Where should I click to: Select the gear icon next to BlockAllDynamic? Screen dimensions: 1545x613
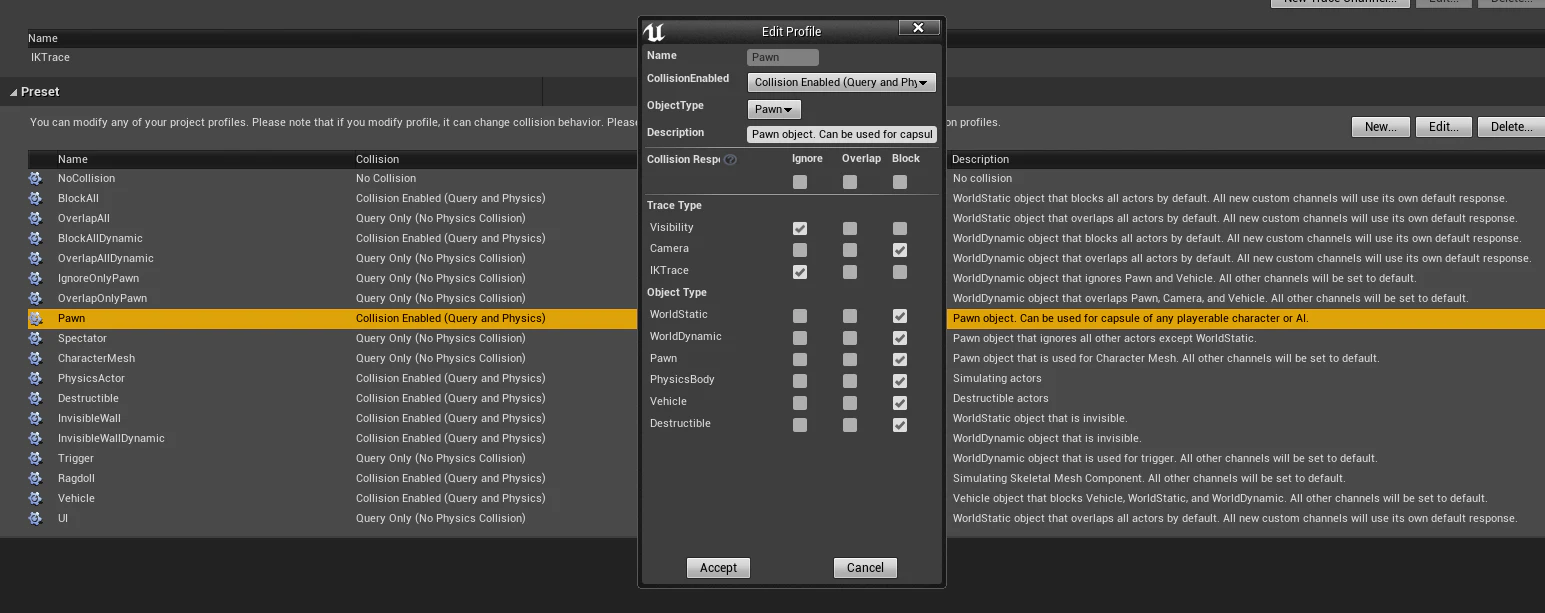click(x=35, y=238)
